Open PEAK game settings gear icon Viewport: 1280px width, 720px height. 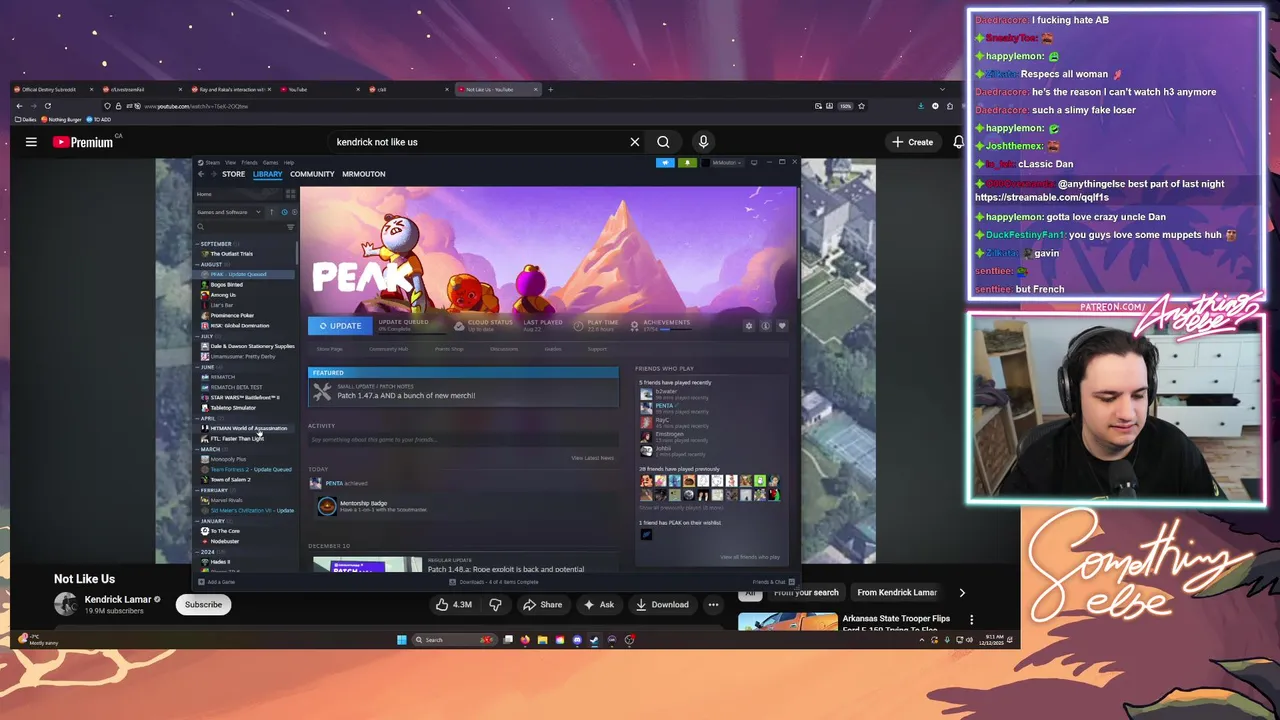tap(748, 326)
